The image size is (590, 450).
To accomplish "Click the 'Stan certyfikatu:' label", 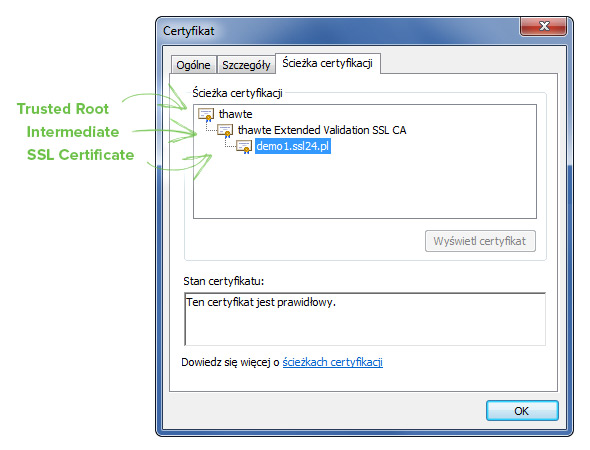I will [224, 281].
